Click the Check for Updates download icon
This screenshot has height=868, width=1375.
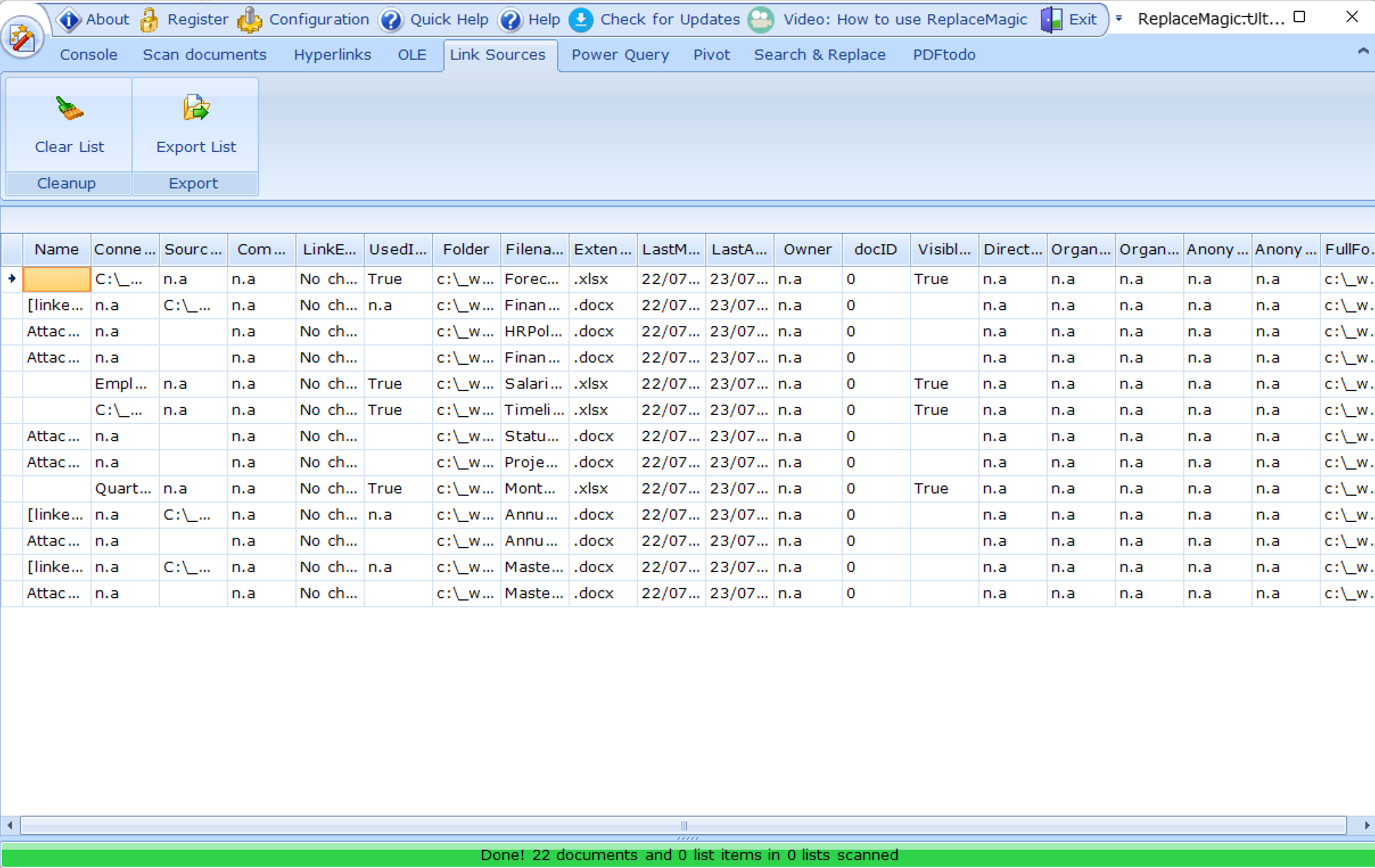(581, 20)
